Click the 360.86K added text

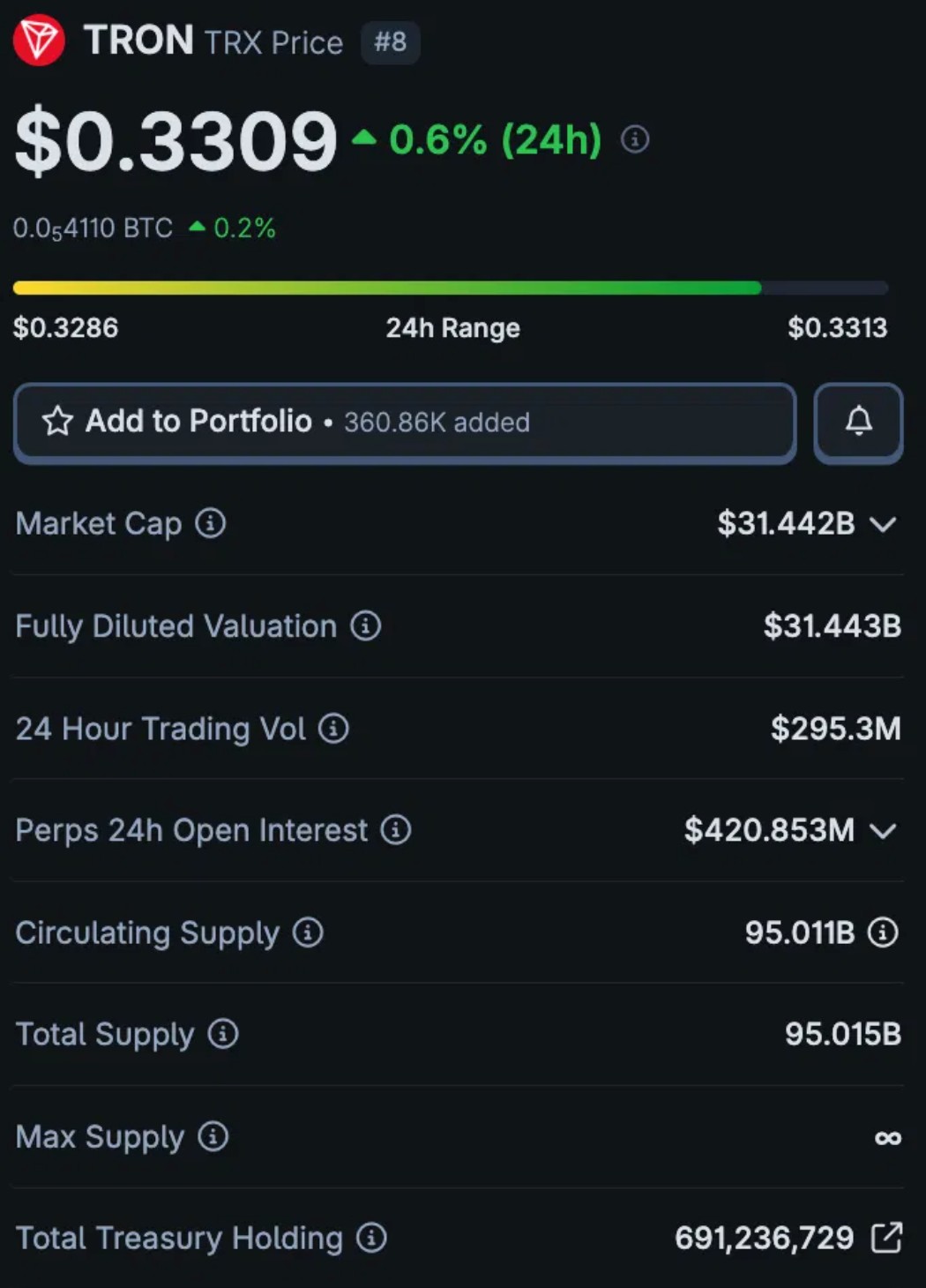pyautogui.click(x=437, y=423)
